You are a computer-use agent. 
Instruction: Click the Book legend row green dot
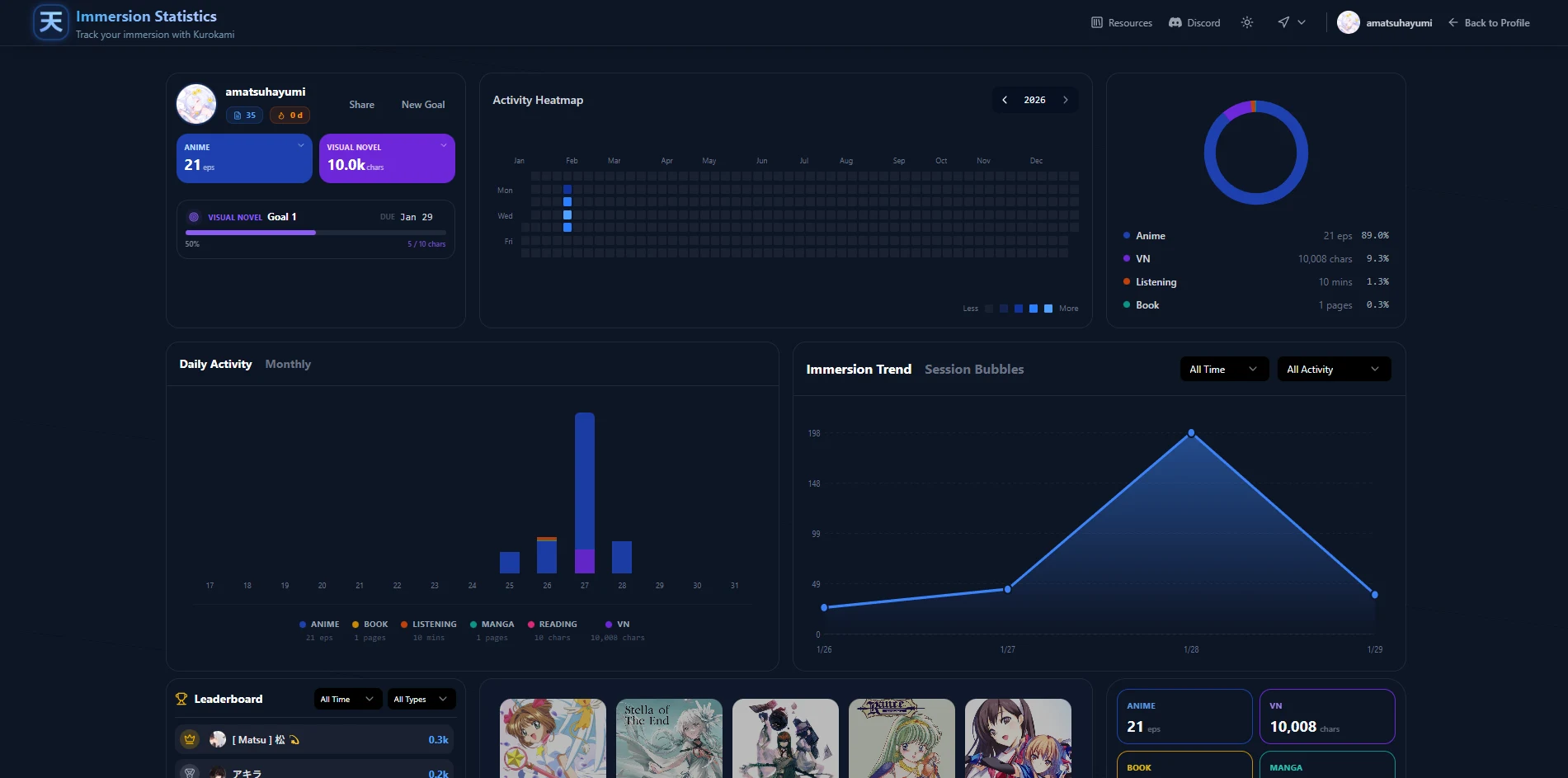click(1127, 305)
